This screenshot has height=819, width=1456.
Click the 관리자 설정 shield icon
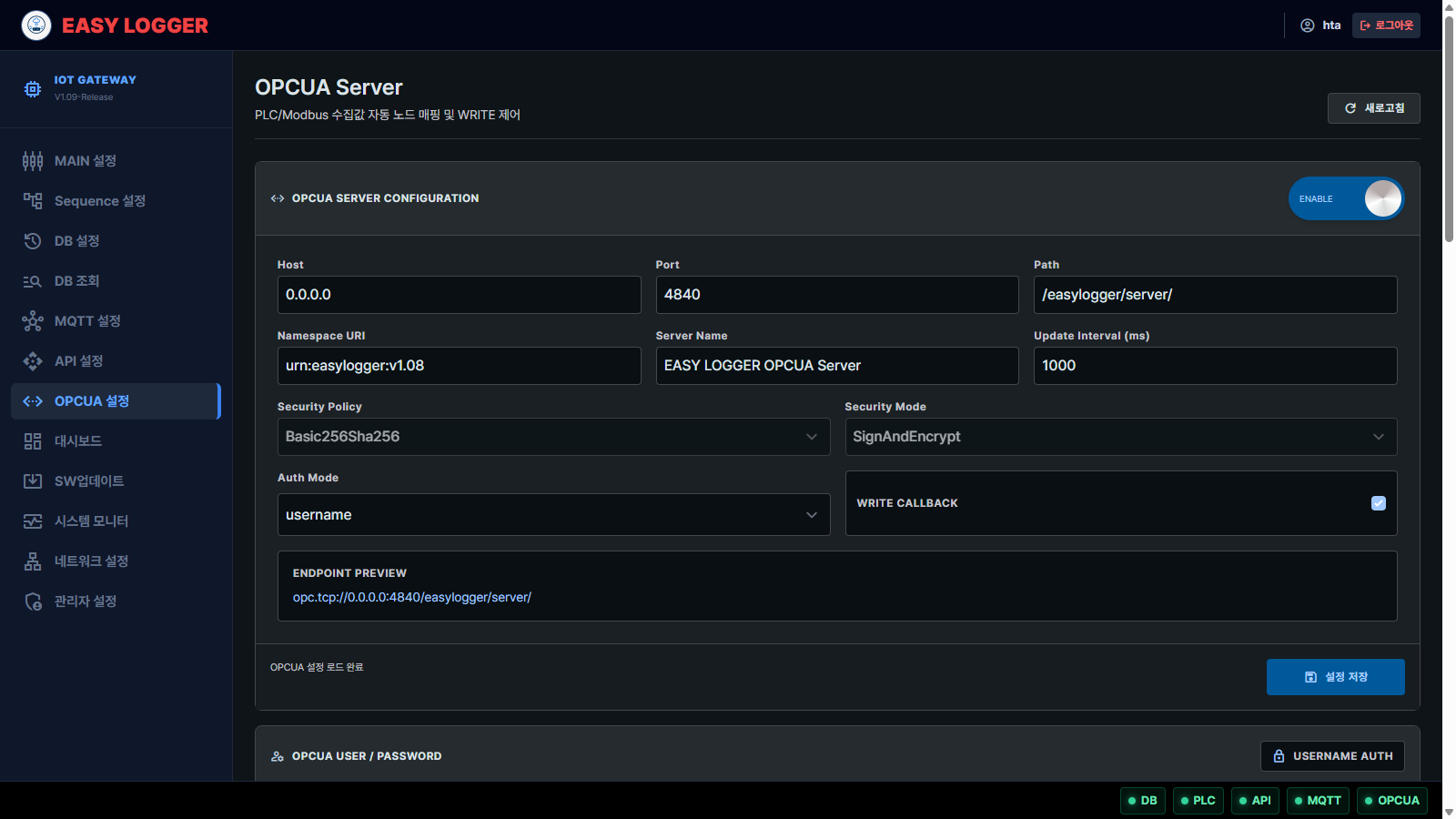click(33, 602)
